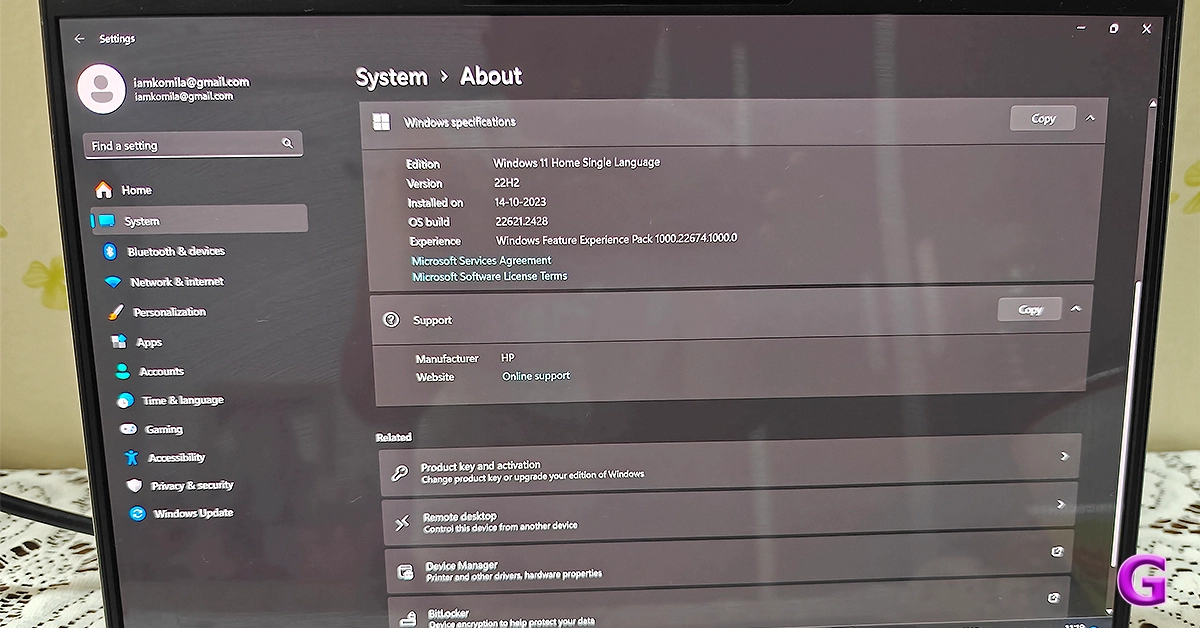Open Product key and activation chevron arrow

pos(1064,456)
